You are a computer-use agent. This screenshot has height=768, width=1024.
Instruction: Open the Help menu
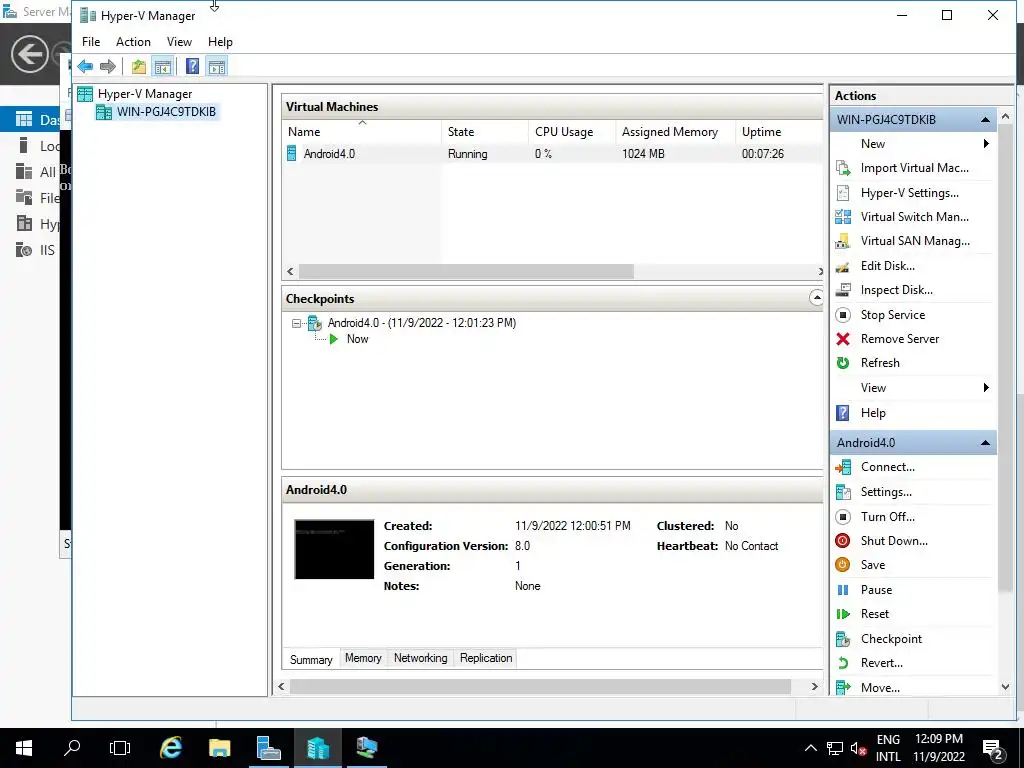[220, 42]
